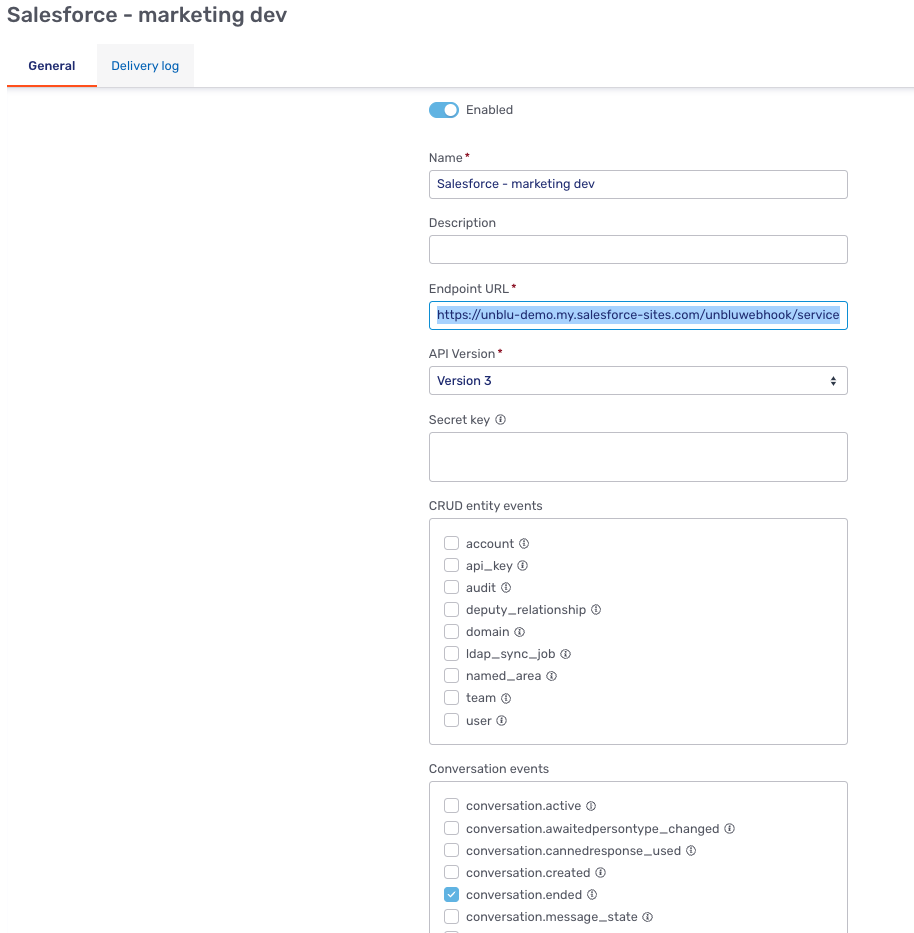Click the api_key info icon

point(521,565)
